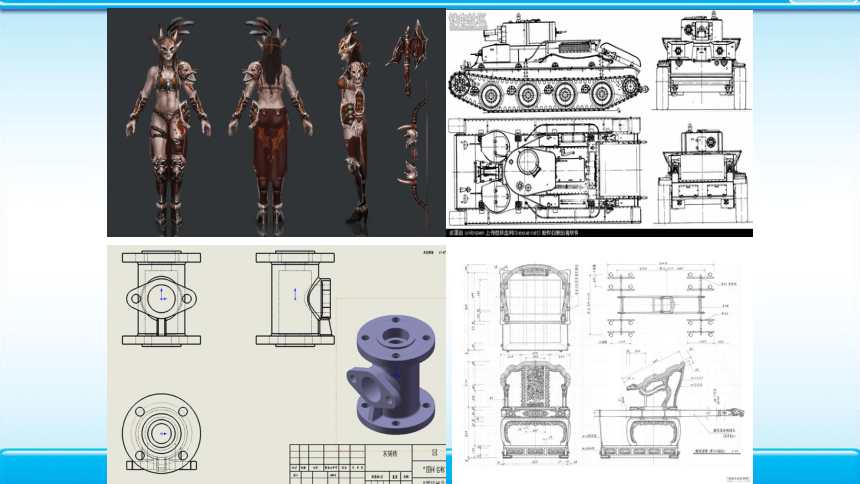Open the 3D game character model image
The image size is (860, 484).
[276, 122]
